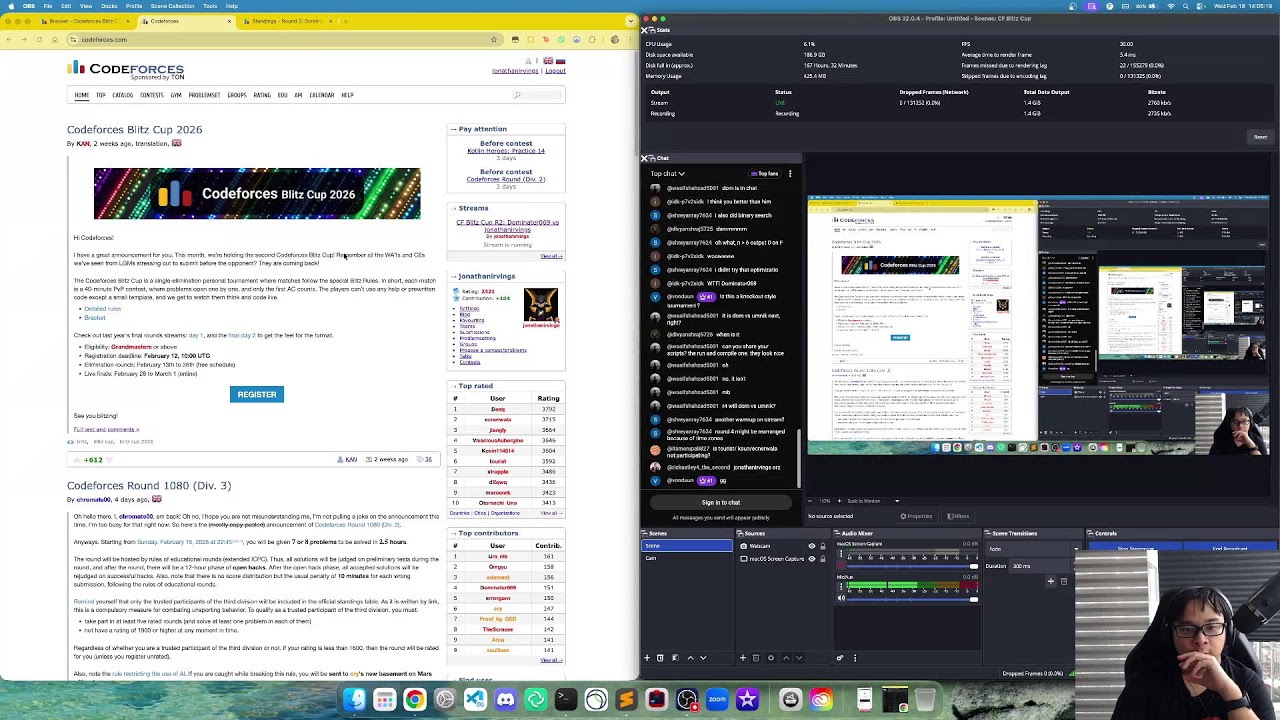Open Sublime Text from the Dock
Screen dimensions: 1280x720
click(626, 700)
